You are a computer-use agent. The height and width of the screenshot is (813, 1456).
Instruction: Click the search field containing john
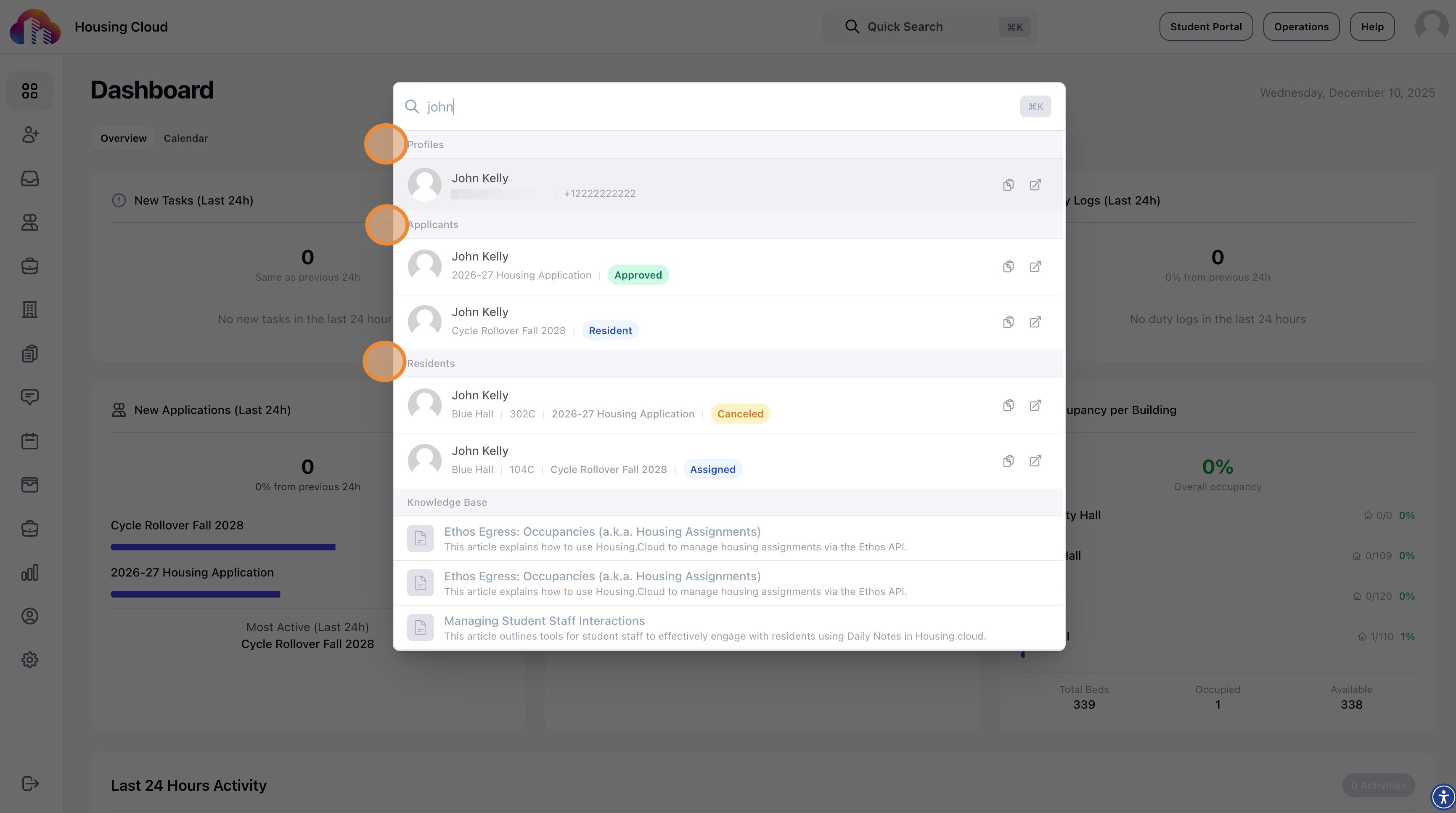click(718, 107)
